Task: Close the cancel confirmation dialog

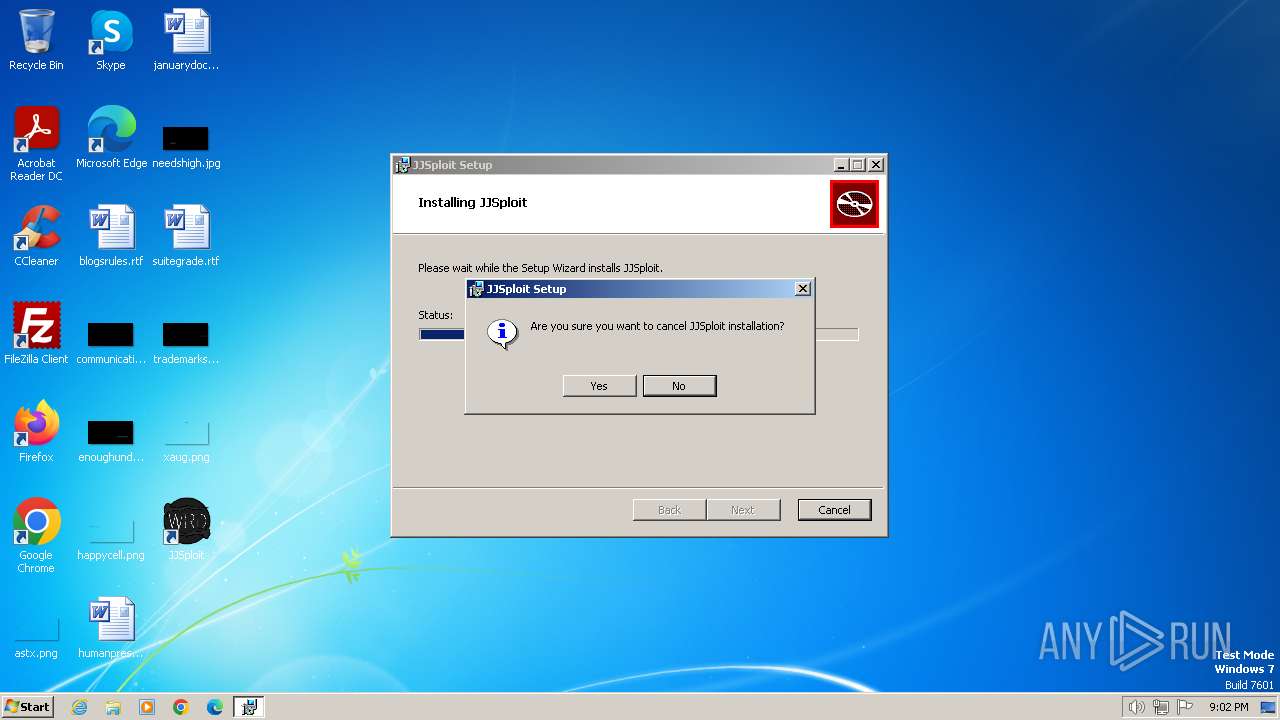Action: tap(802, 289)
